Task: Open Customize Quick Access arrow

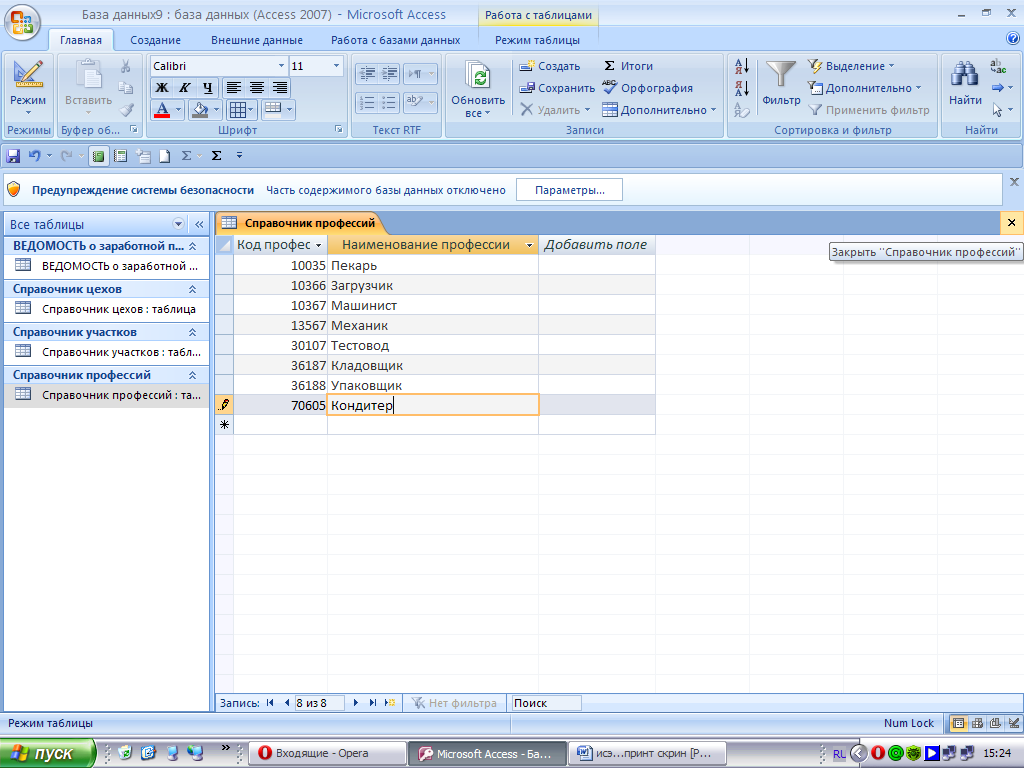Action: [239, 155]
